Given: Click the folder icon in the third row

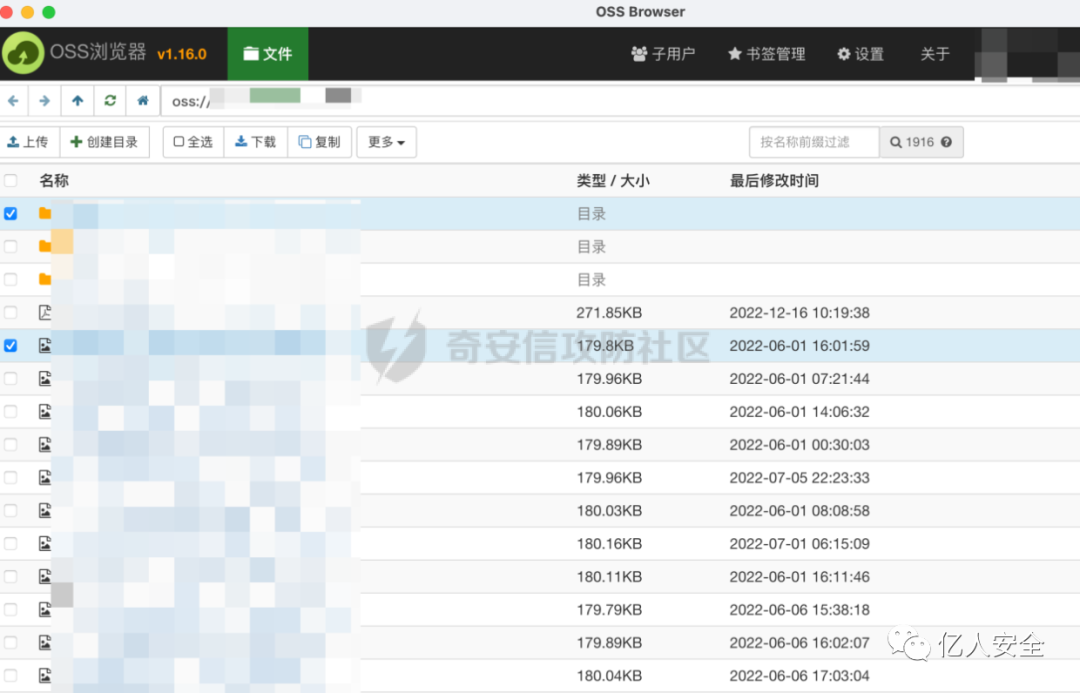Looking at the screenshot, I should tap(45, 279).
